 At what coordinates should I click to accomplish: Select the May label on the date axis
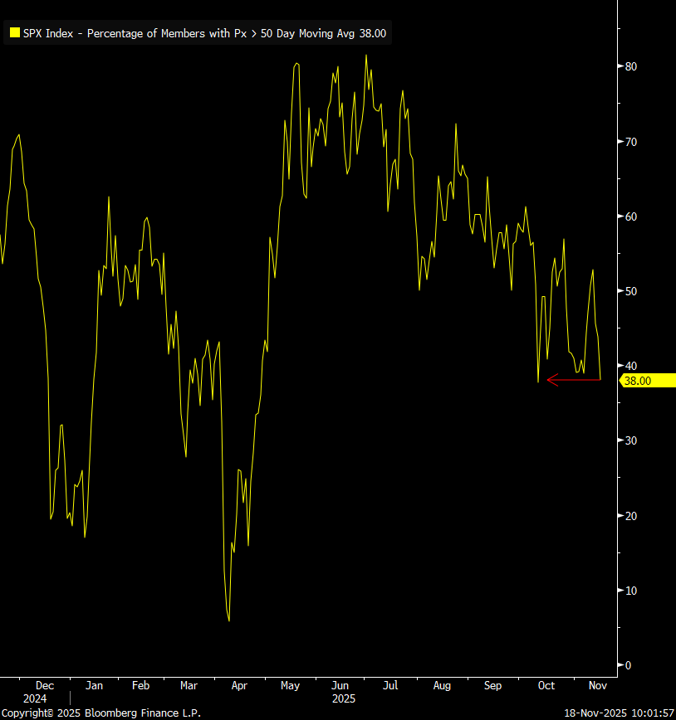tap(290, 686)
